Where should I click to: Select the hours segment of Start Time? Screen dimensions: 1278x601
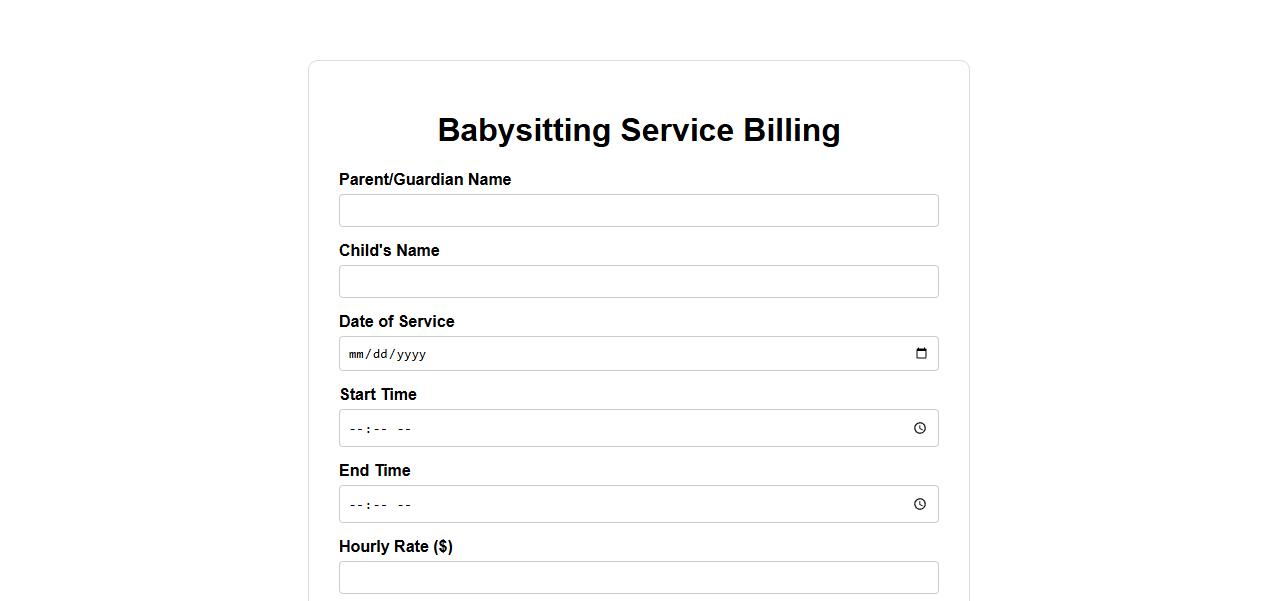point(356,429)
